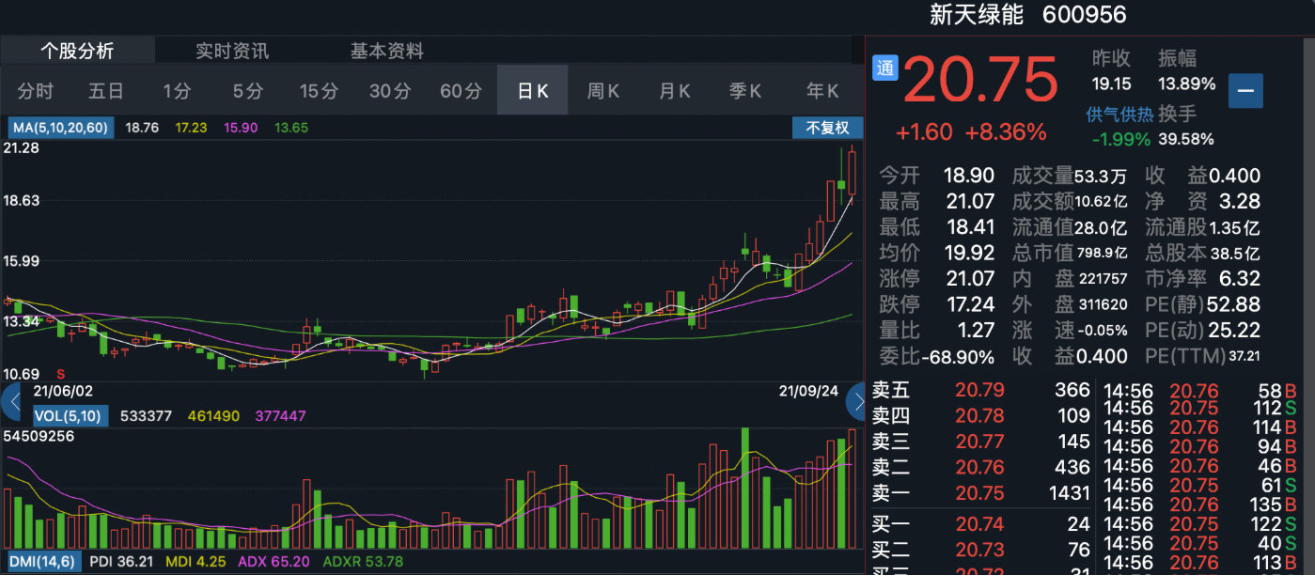The height and width of the screenshot is (576, 1315).
Task: Click the +8.36% change value
Action: 1005,132
